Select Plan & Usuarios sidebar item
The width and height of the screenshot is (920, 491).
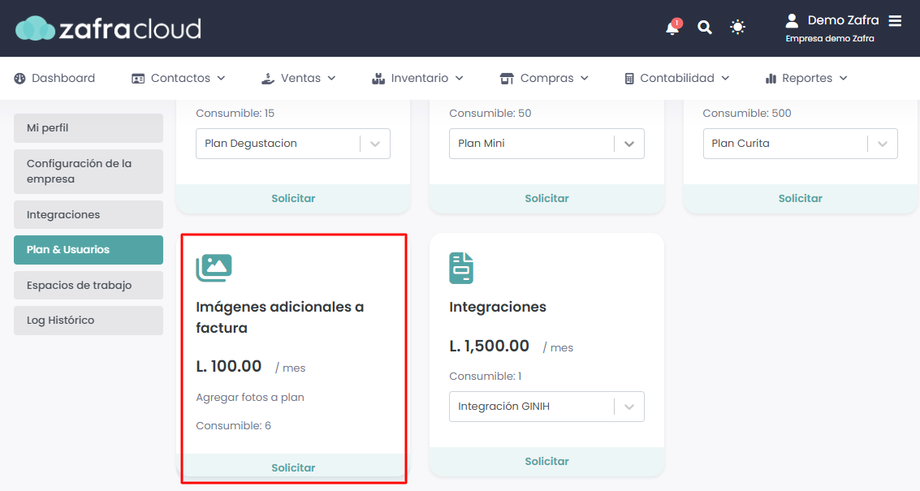pyautogui.click(x=89, y=250)
